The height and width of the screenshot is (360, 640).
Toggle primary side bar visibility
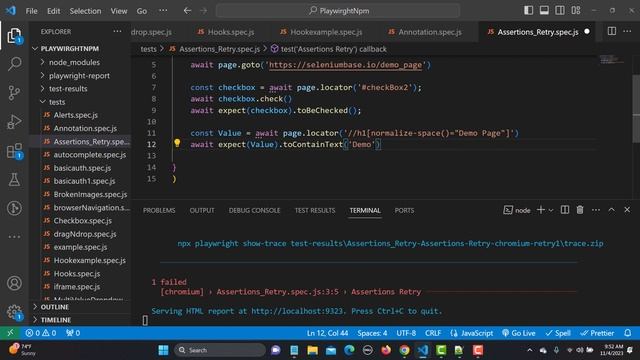tap(529, 11)
